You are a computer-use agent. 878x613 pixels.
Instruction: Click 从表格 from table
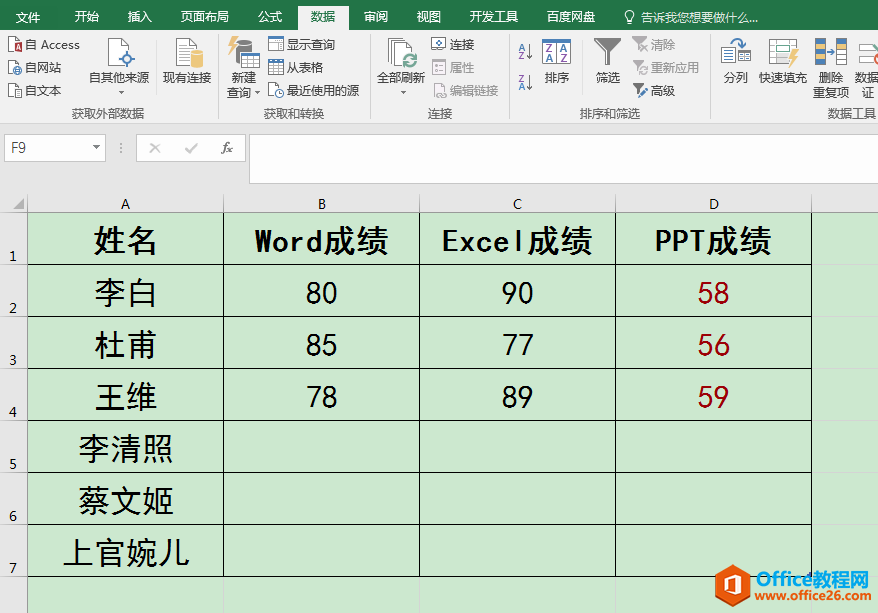[x=296, y=68]
